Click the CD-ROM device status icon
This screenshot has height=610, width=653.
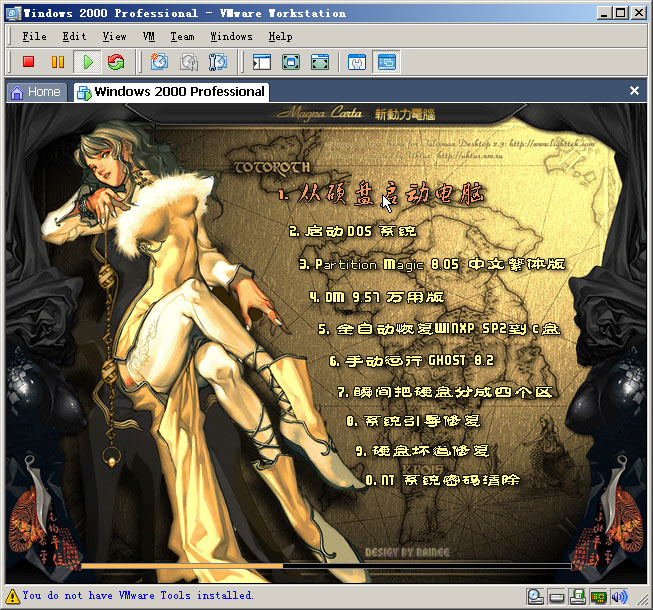[x=535, y=598]
